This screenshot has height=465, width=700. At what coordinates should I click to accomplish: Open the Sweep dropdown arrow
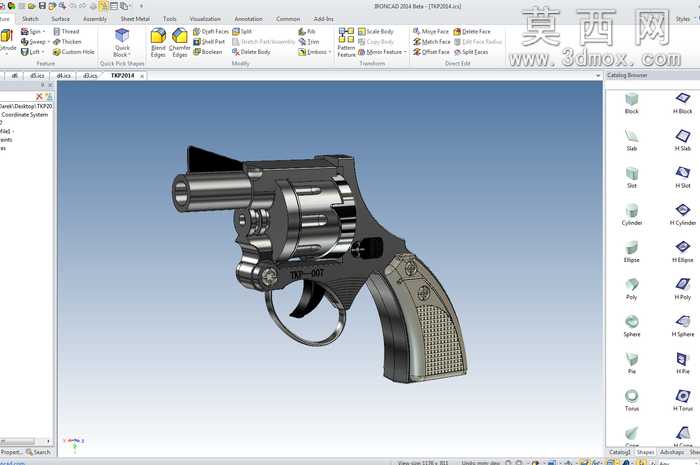click(x=49, y=42)
